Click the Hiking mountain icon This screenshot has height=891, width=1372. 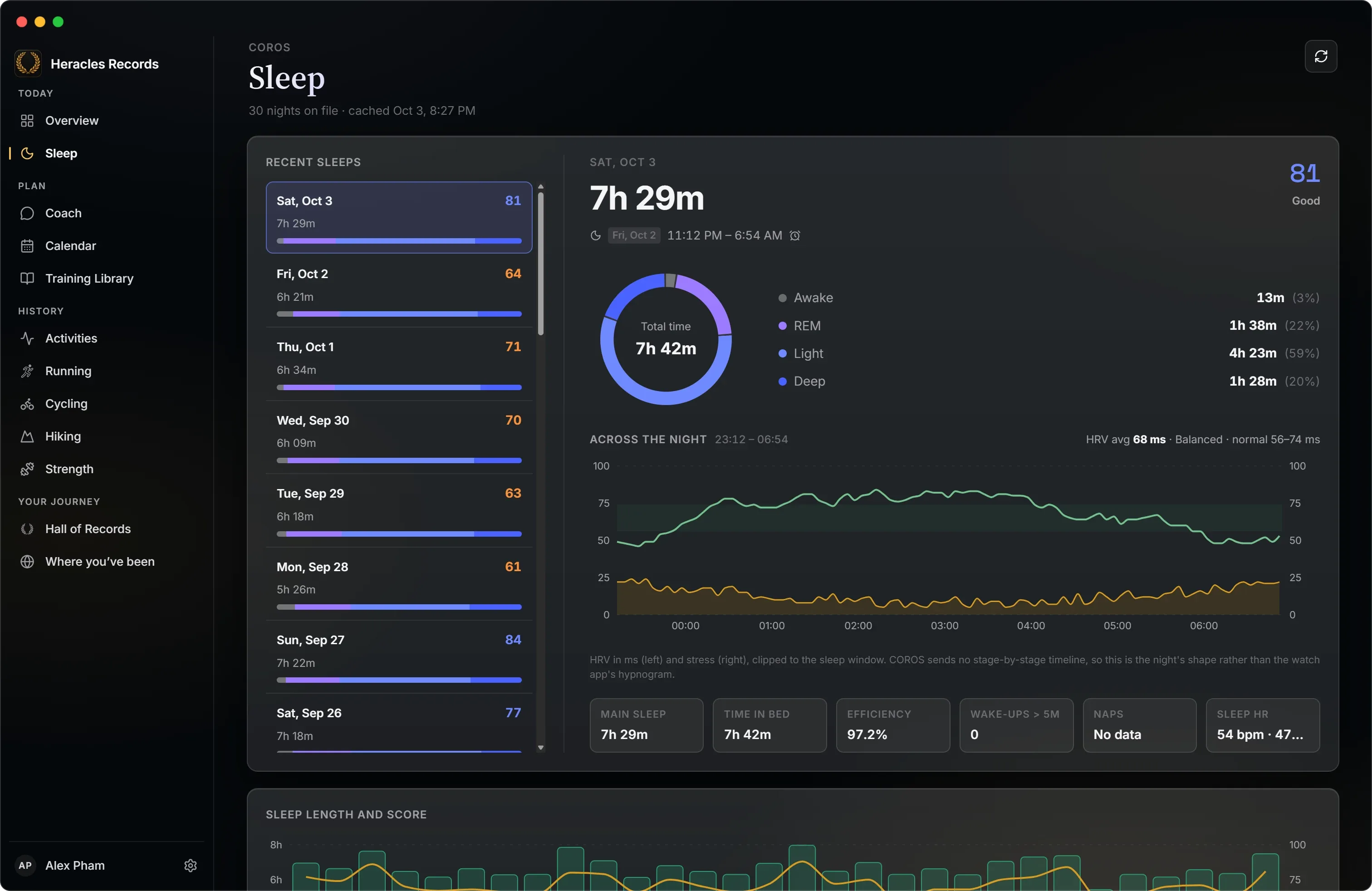27,436
